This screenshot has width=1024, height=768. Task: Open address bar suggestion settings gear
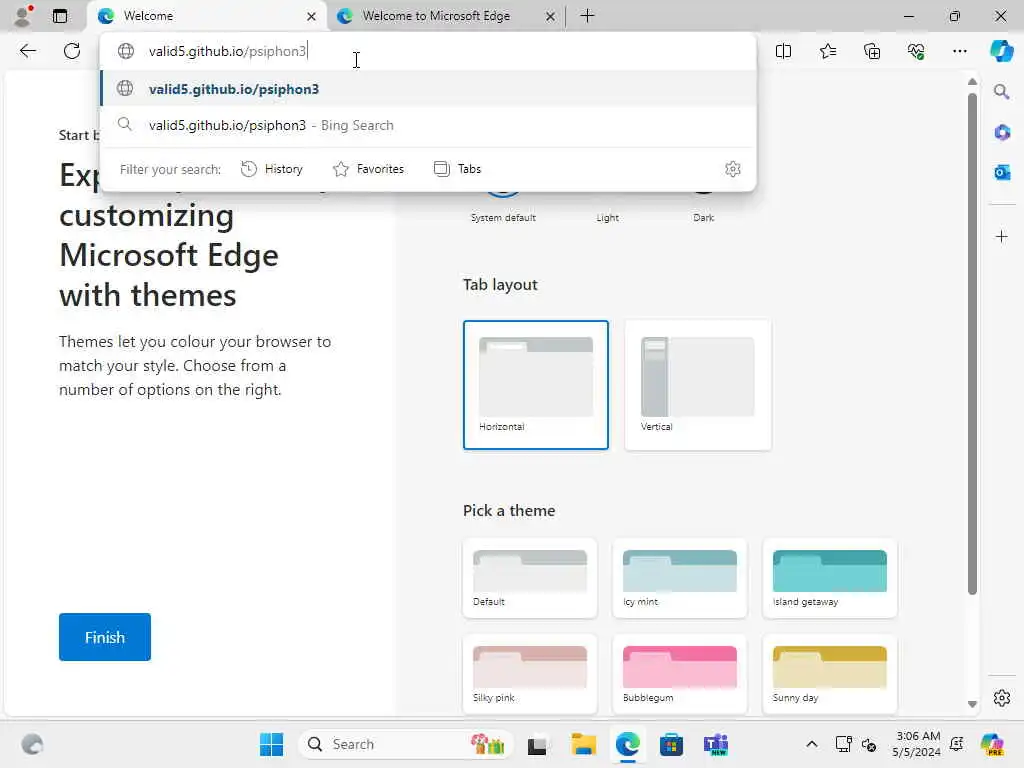pos(733,169)
